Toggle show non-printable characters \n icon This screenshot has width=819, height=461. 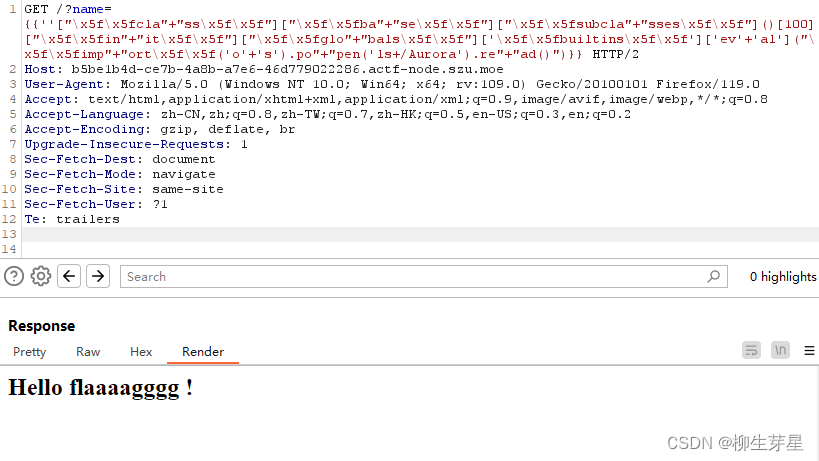coord(780,350)
